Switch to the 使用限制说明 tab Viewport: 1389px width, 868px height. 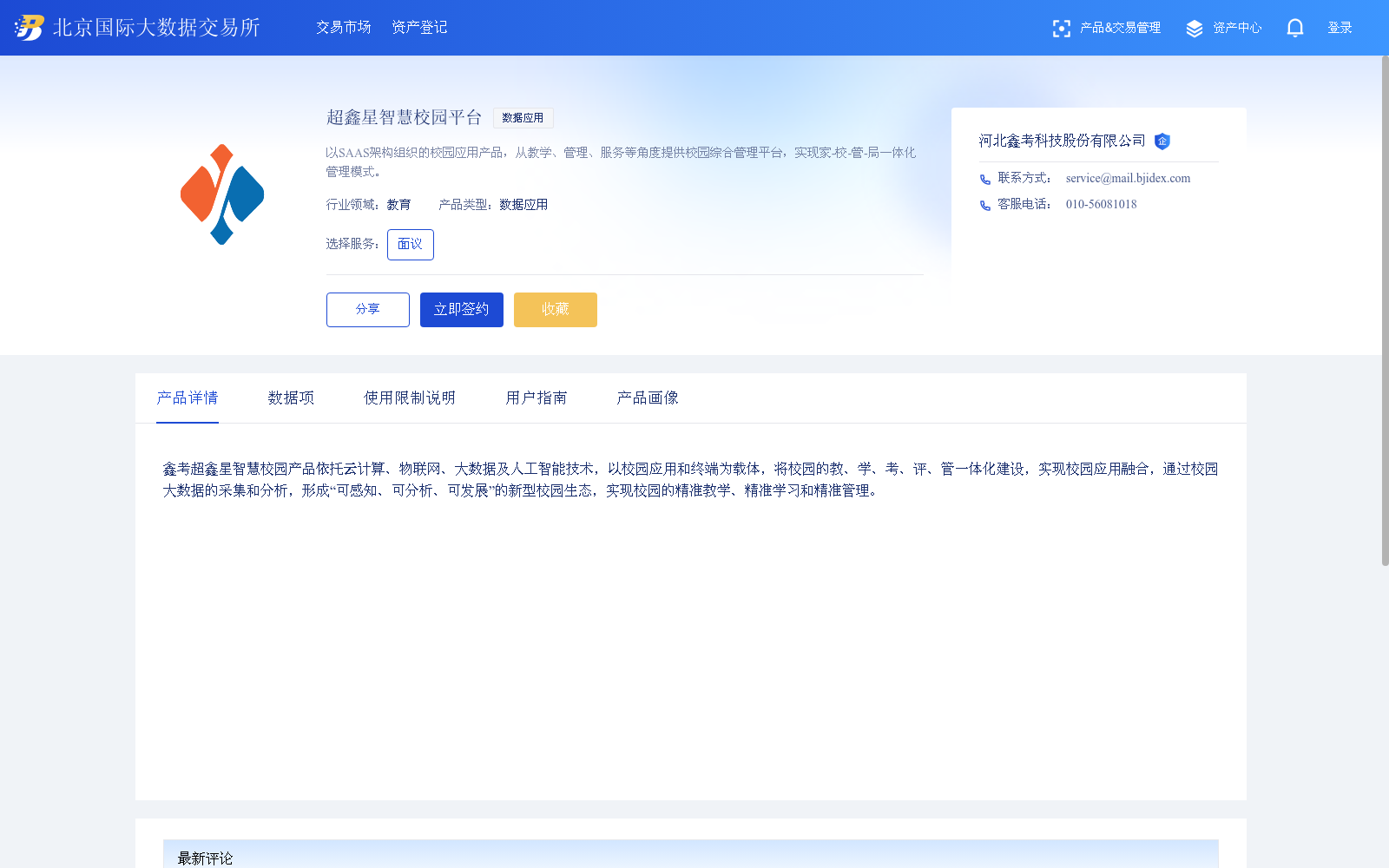click(410, 398)
